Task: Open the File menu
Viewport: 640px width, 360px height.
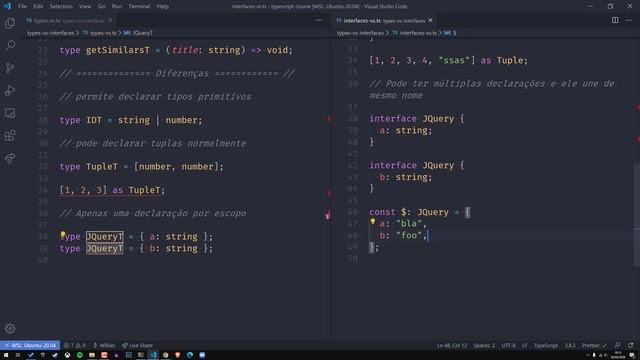Action: [22, 7]
